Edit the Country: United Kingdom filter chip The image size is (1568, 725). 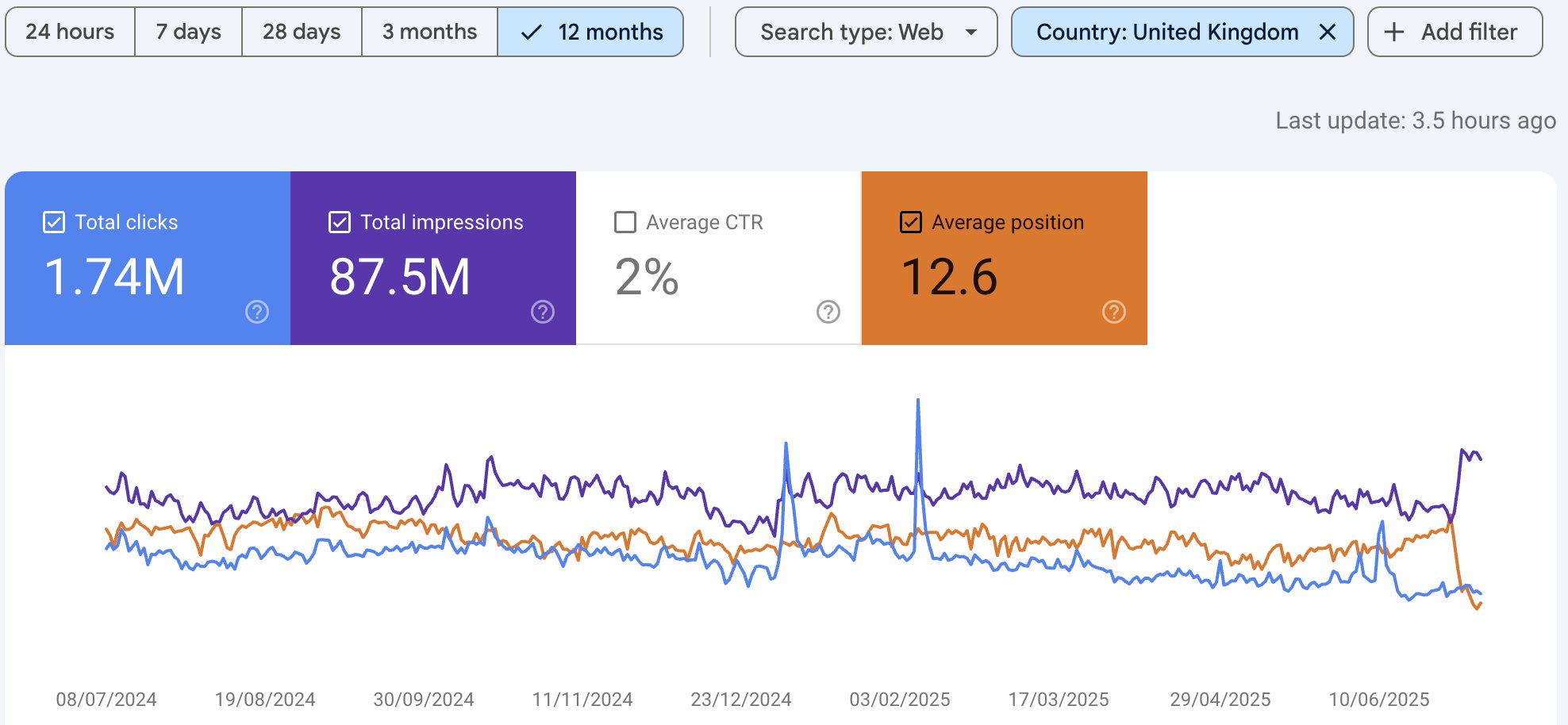click(1167, 32)
